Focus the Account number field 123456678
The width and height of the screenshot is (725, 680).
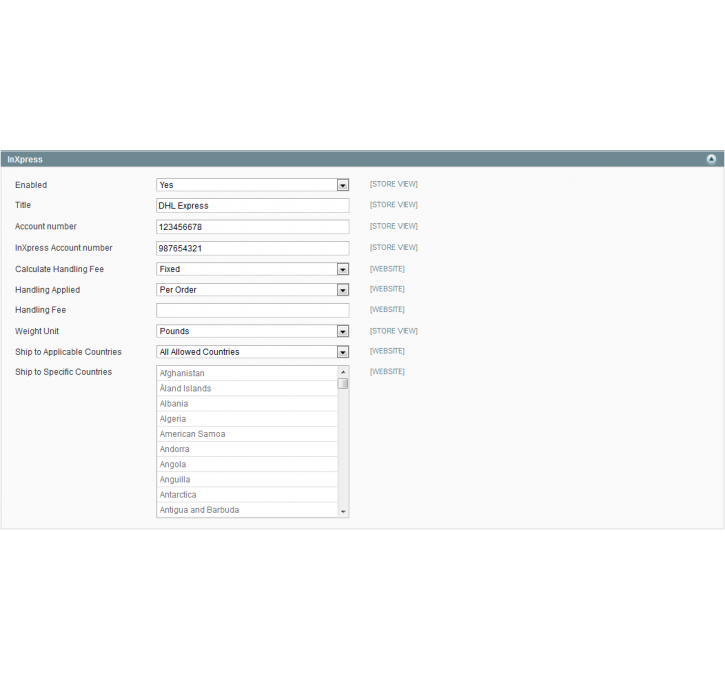(x=252, y=227)
